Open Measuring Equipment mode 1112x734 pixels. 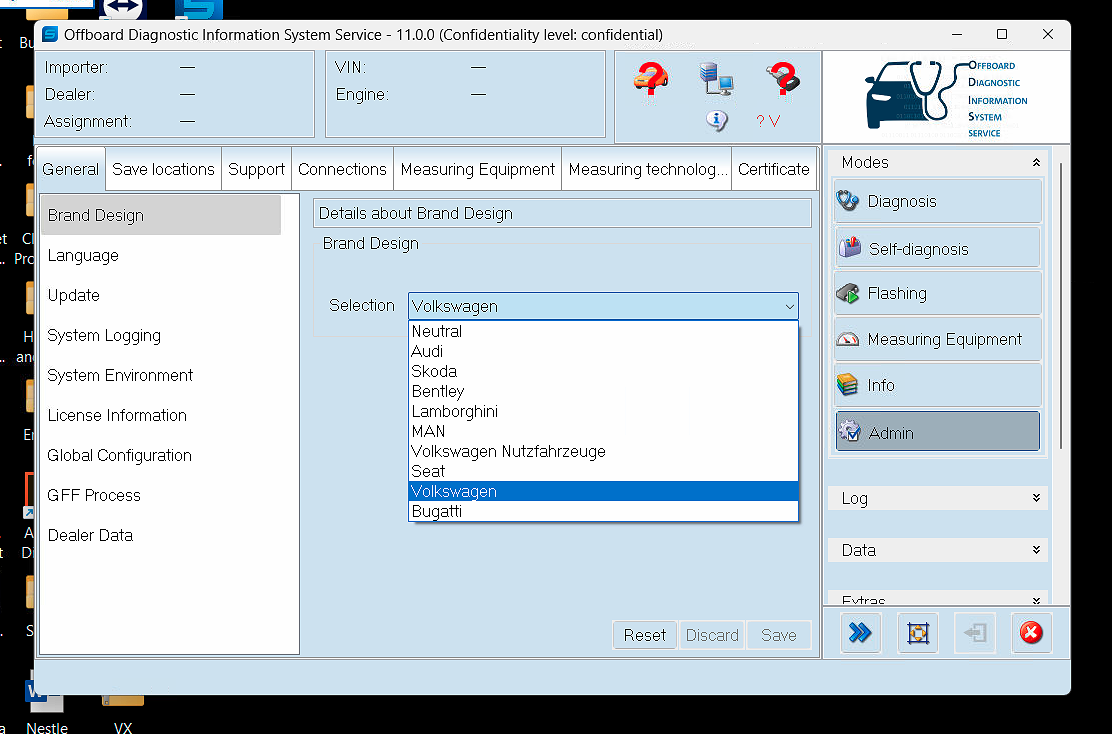(936, 339)
